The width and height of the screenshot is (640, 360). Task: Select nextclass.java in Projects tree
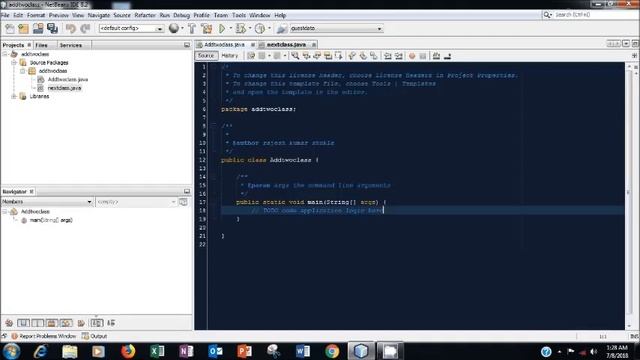pyautogui.click(x=64, y=88)
